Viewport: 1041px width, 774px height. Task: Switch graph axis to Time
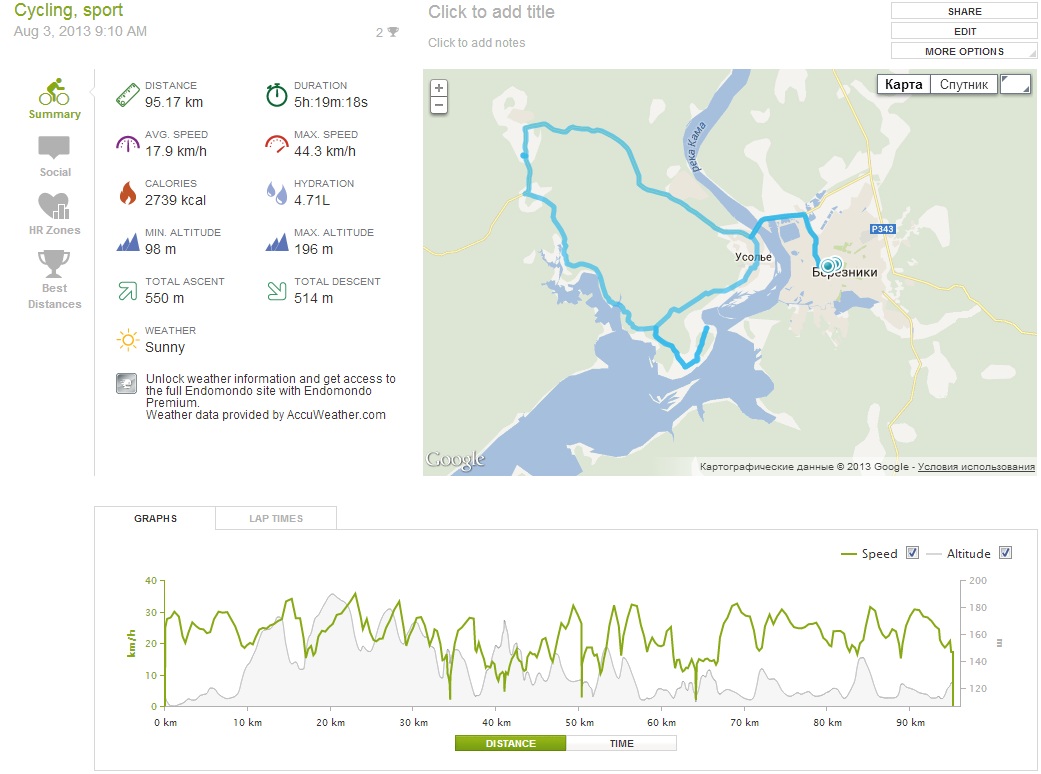click(621, 743)
